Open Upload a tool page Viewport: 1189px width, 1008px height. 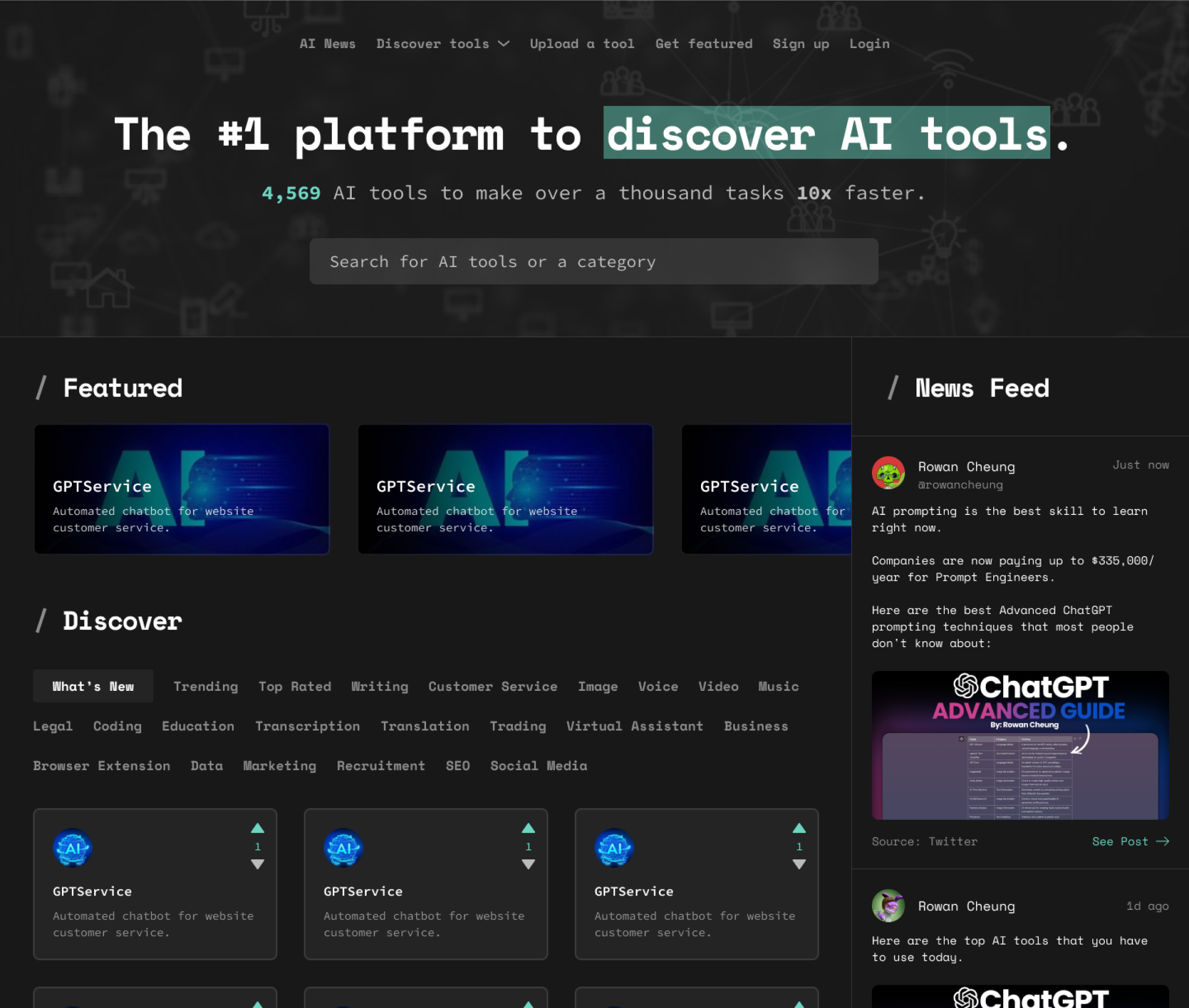tap(582, 44)
